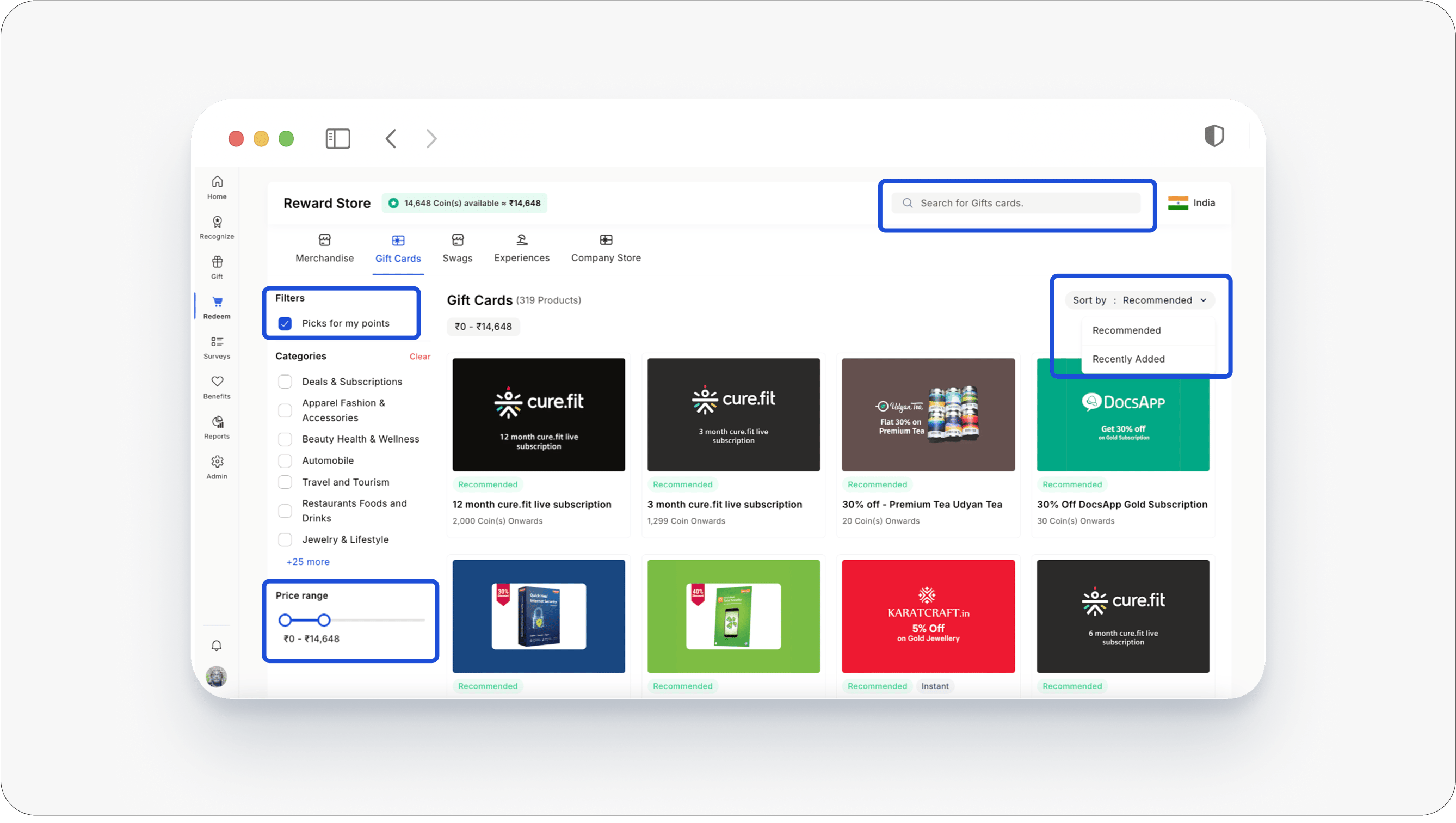
Task: Choose Recently Added in the sort menu
Action: pos(1148,359)
